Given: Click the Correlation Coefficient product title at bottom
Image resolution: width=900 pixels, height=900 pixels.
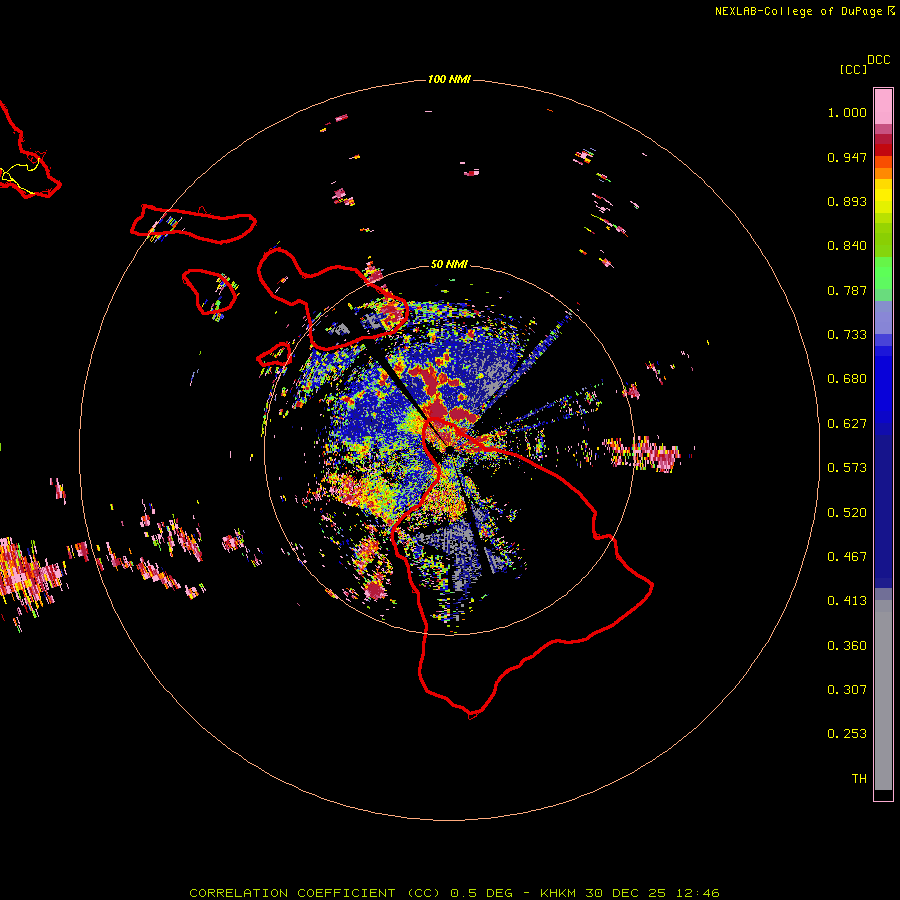Looking at the screenshot, I should [x=454, y=893].
